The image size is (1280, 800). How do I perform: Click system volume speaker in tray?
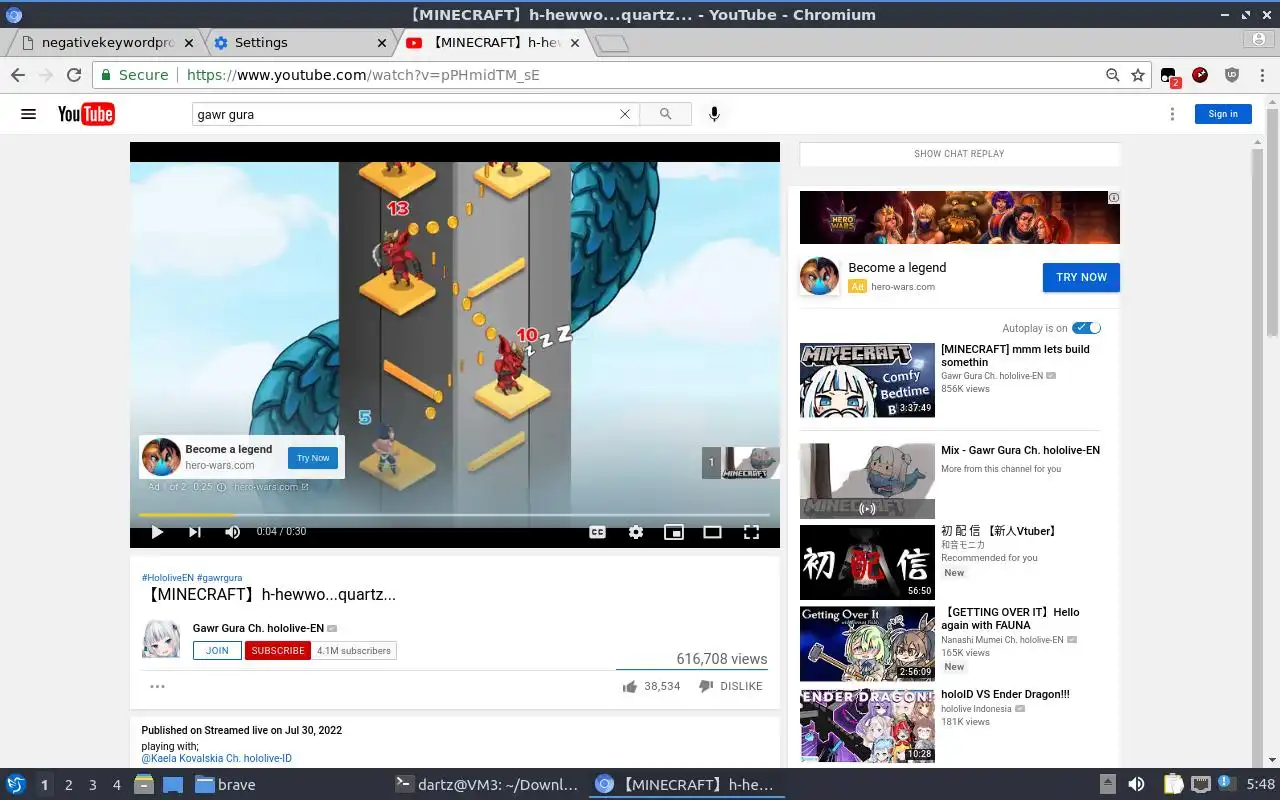(x=1136, y=785)
